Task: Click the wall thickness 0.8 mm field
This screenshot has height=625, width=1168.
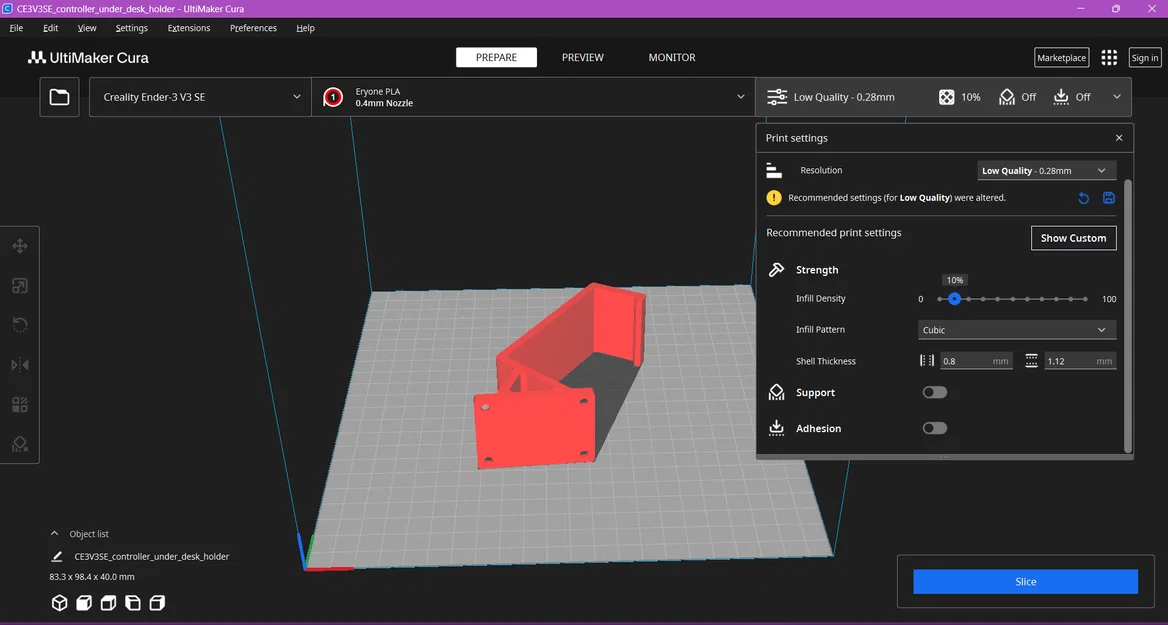Action: [976, 361]
